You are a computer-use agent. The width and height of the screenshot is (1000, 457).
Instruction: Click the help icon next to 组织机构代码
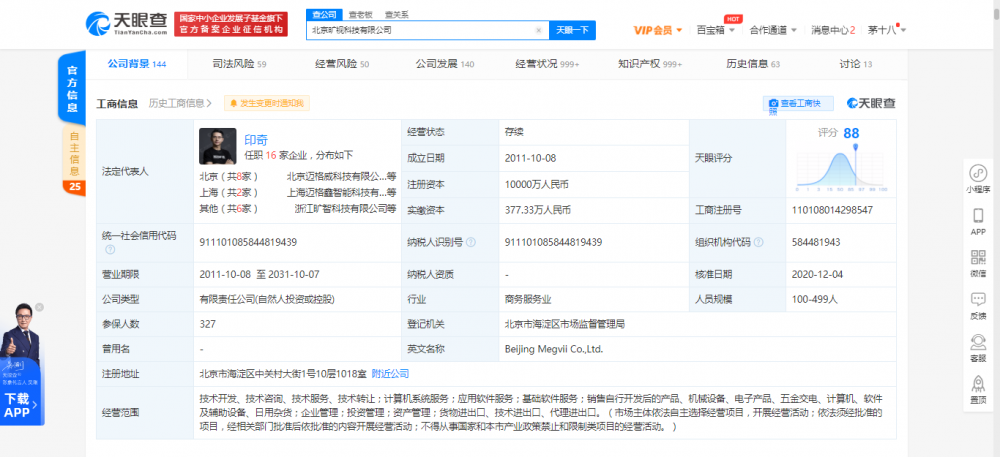[x=760, y=242]
